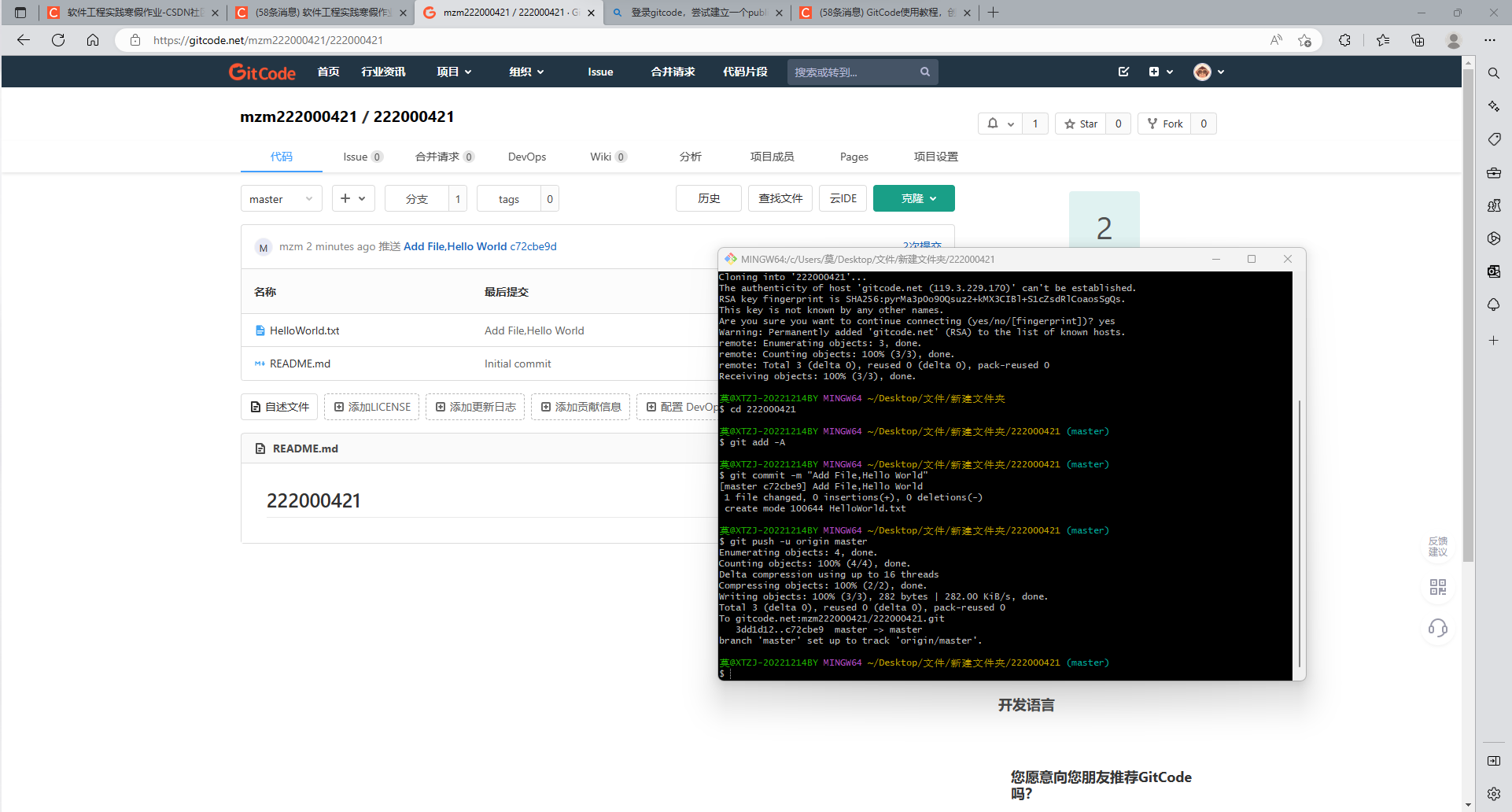The width and height of the screenshot is (1512, 812).
Task: Click the notification bell icon
Action: [993, 124]
